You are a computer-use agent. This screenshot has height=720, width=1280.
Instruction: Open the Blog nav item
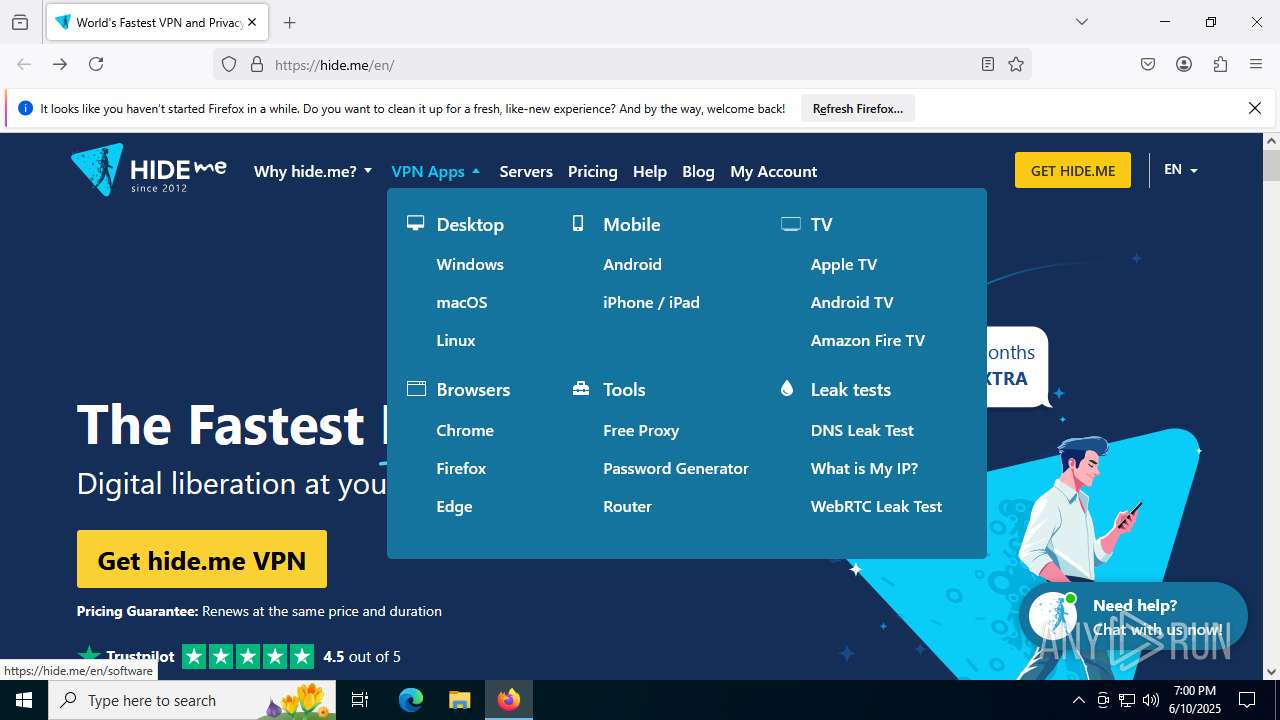click(x=698, y=171)
